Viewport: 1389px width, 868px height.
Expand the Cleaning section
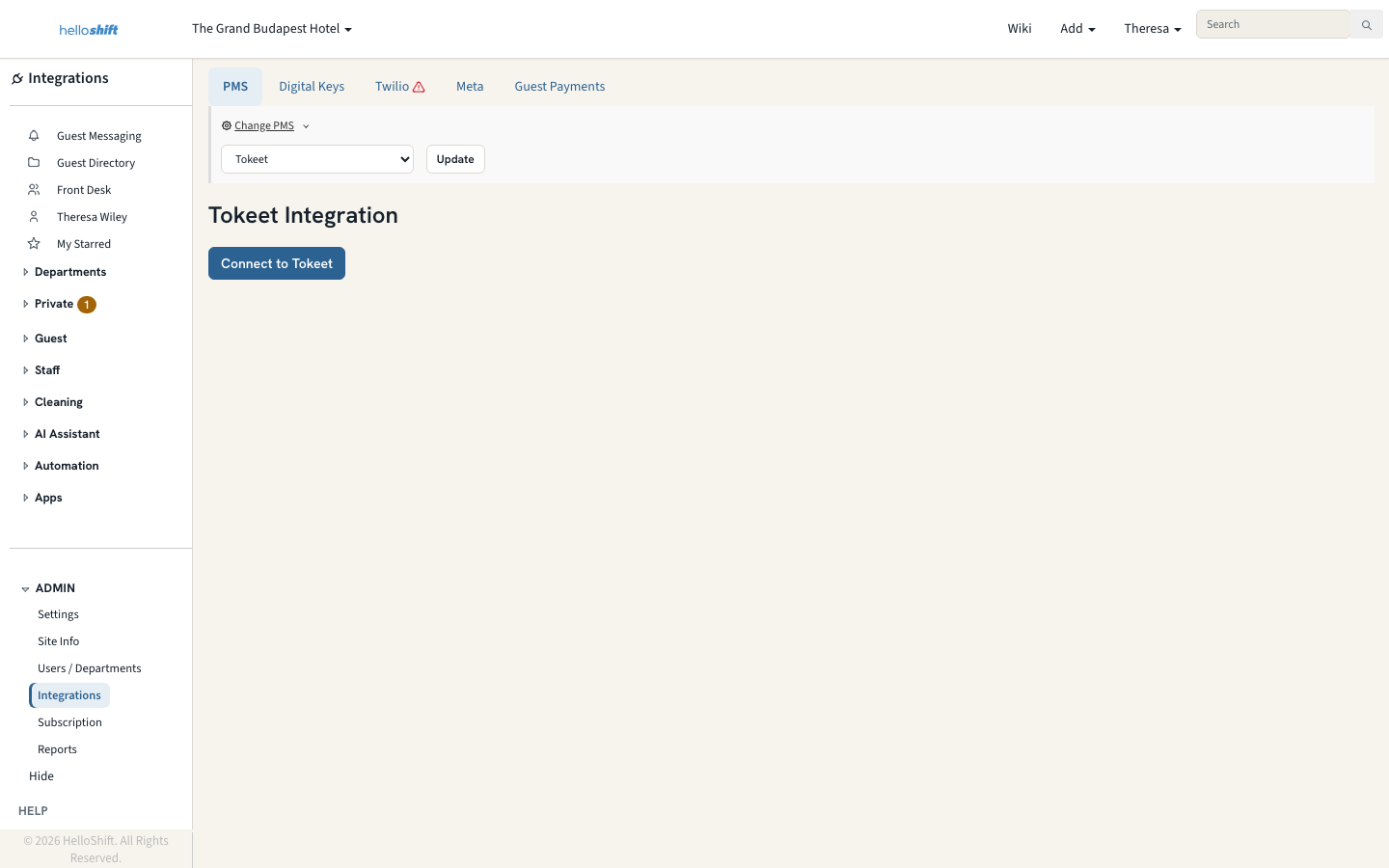tap(25, 402)
